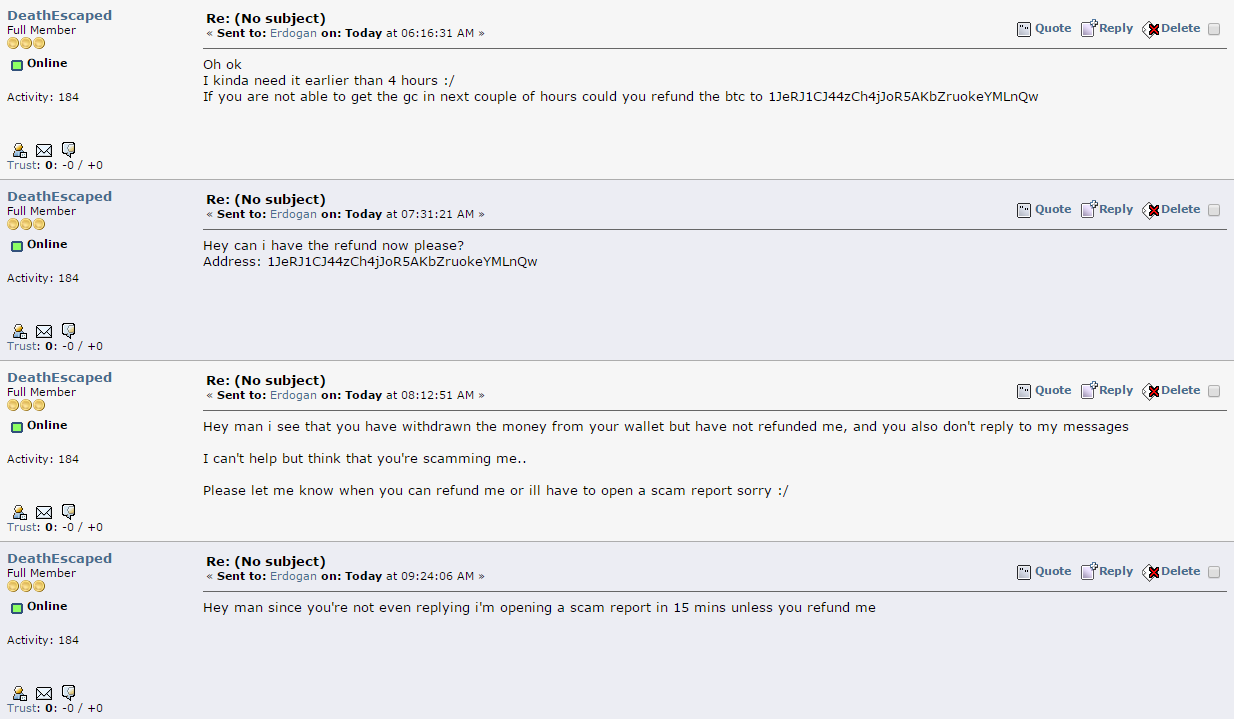Delete the 09:24:06 AM message
The width and height of the screenshot is (1234, 719).
click(1171, 572)
